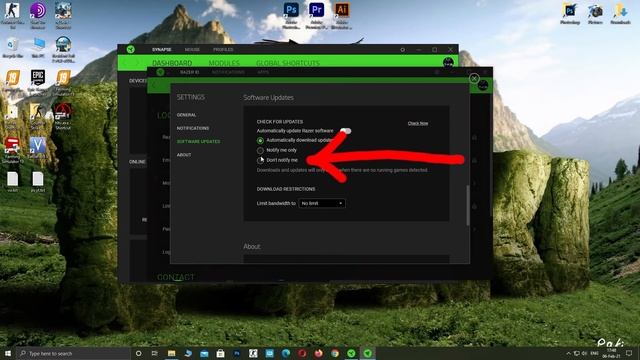640x360 pixels.
Task: Open Notifications settings section
Action: point(193,128)
